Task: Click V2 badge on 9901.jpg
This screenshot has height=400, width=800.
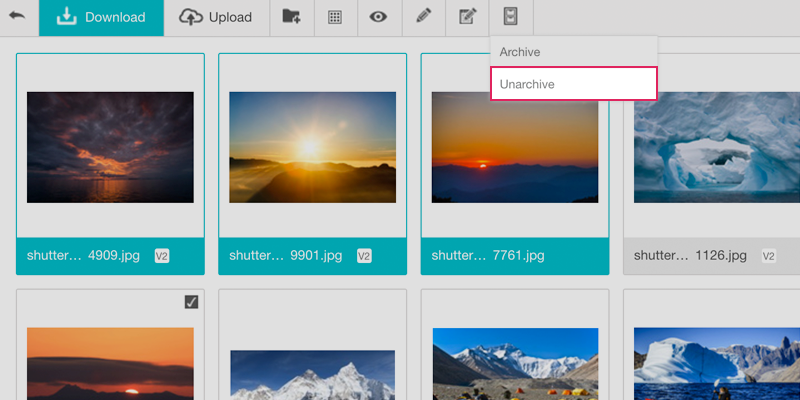Action: pos(364,256)
